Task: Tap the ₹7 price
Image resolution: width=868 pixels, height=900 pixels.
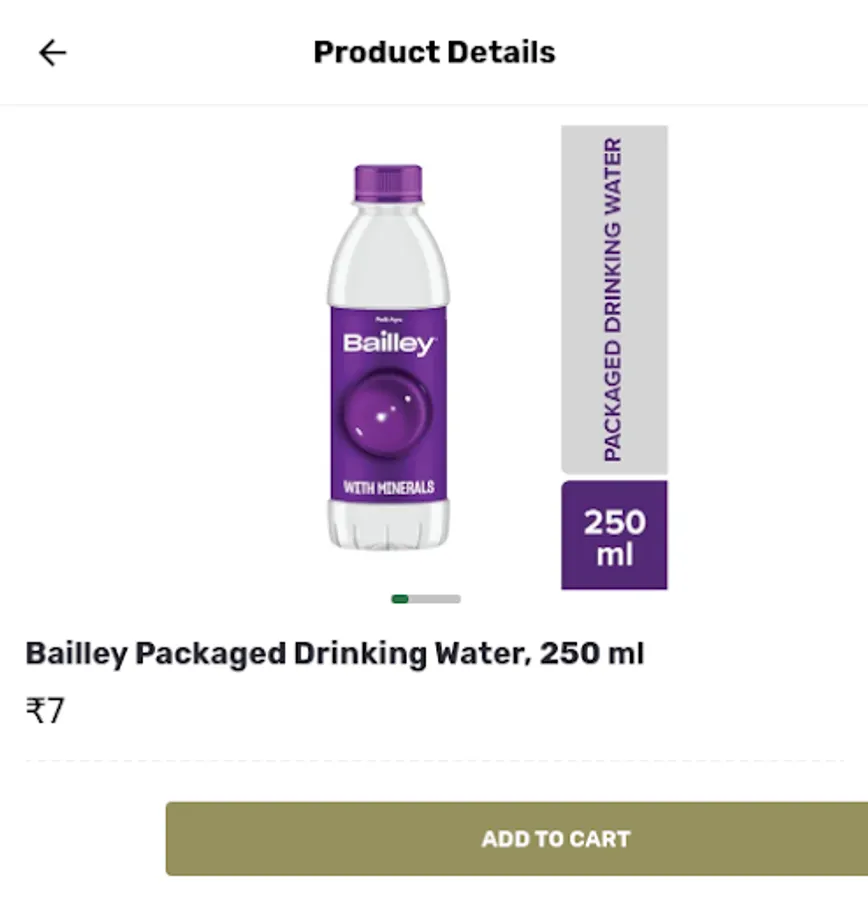Action: pyautogui.click(x=45, y=711)
